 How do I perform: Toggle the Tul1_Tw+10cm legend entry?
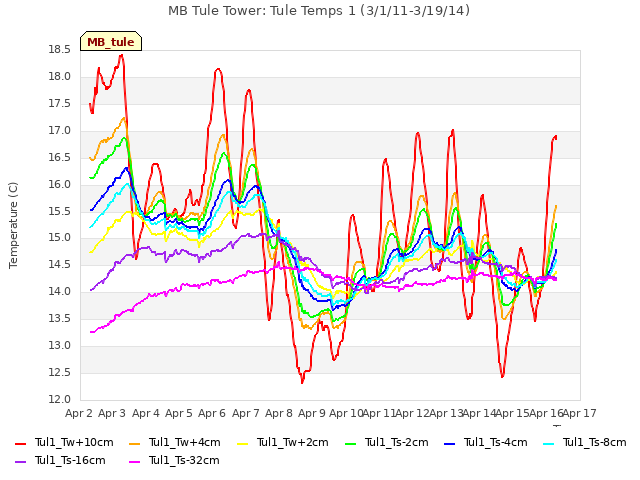click(64, 442)
